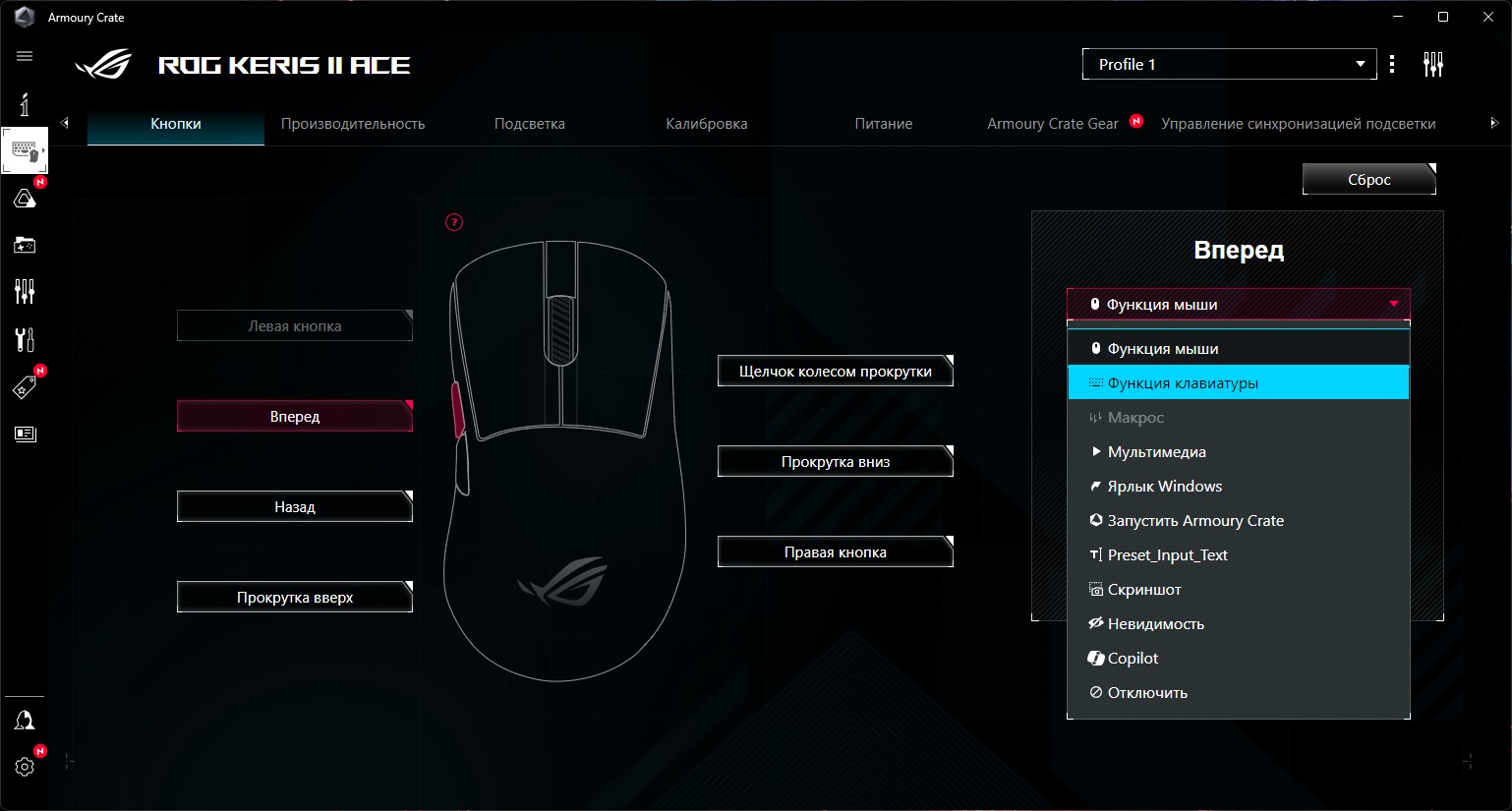Open the news sidebar icon
Image resolution: width=1512 pixels, height=811 pixels.
coord(25,434)
